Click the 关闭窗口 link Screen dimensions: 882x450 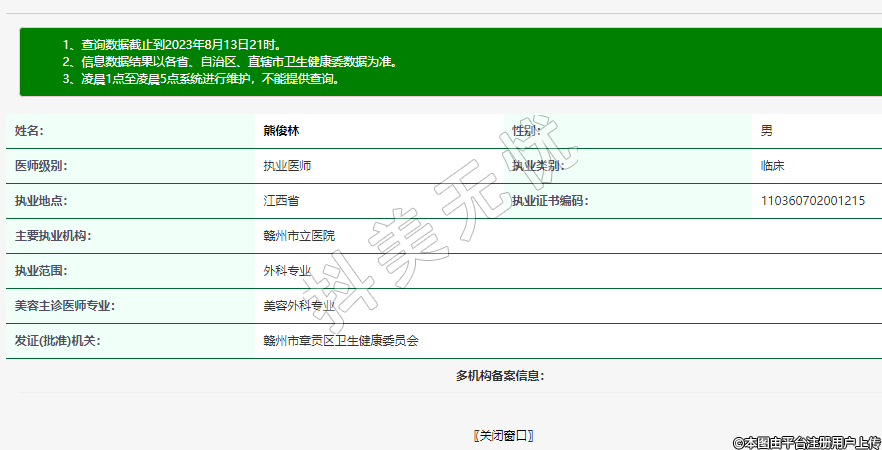(503, 436)
